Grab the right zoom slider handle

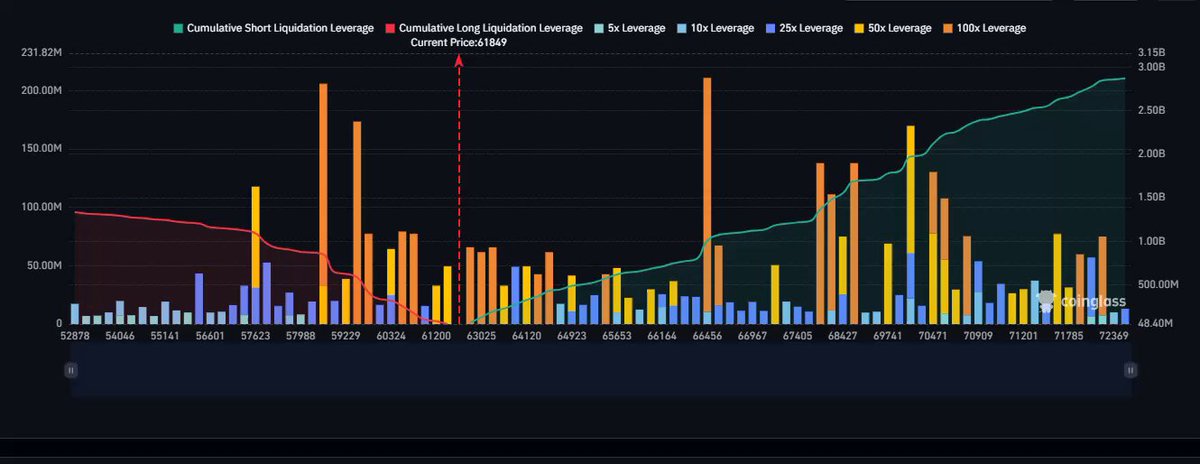pyautogui.click(x=1130, y=369)
